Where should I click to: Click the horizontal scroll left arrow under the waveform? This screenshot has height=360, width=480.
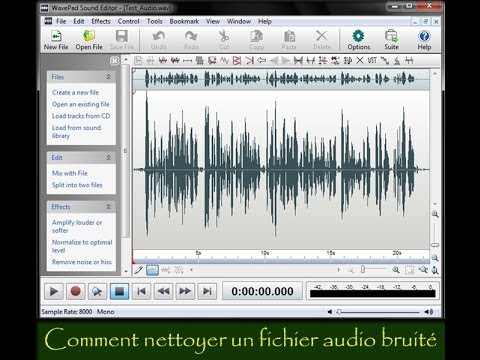click(191, 270)
